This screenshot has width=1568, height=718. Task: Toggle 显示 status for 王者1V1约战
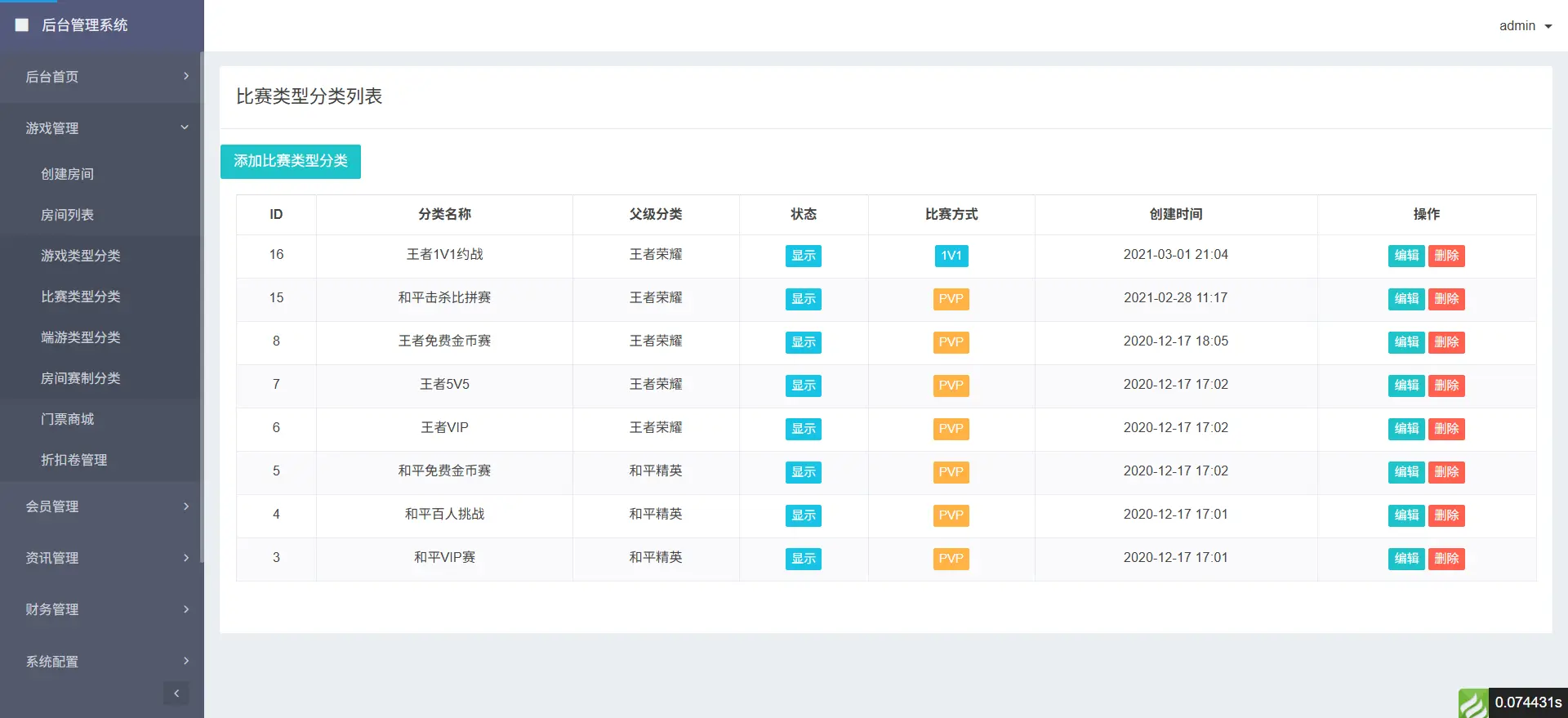point(804,256)
